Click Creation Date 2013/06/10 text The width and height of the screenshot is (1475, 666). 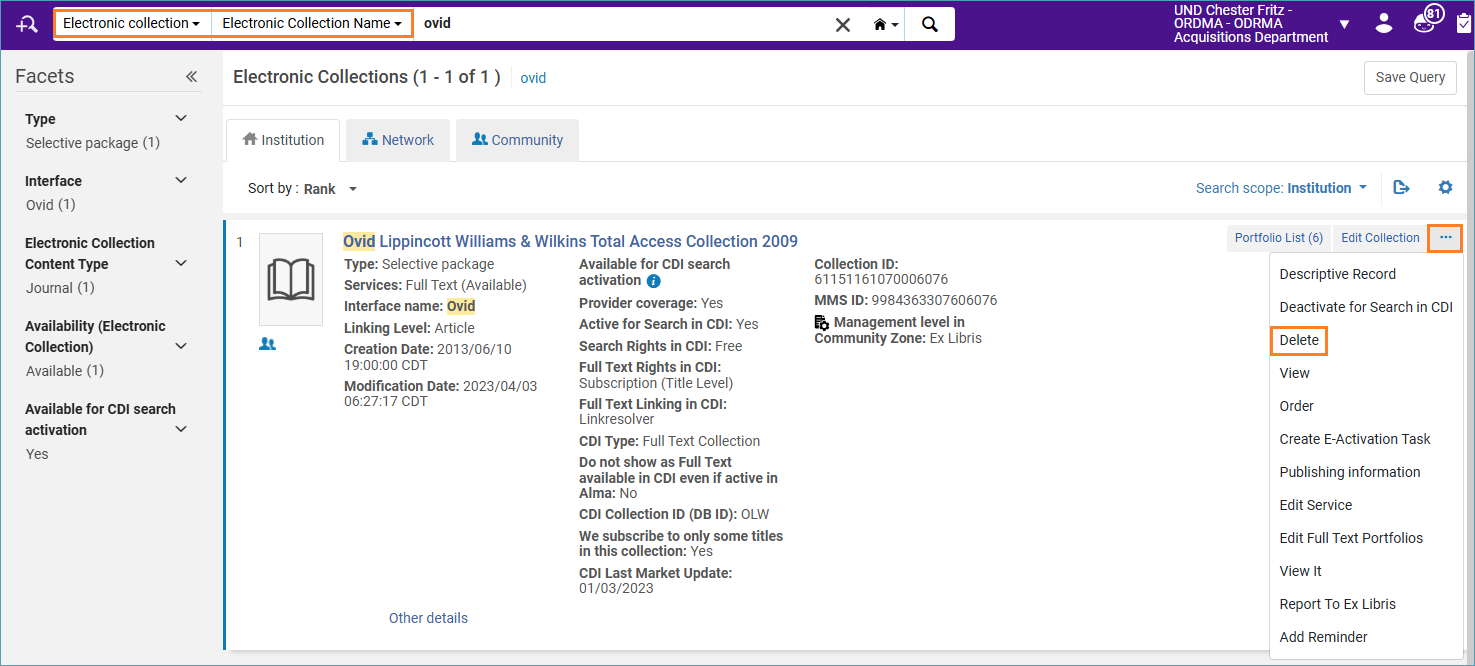pos(428,357)
